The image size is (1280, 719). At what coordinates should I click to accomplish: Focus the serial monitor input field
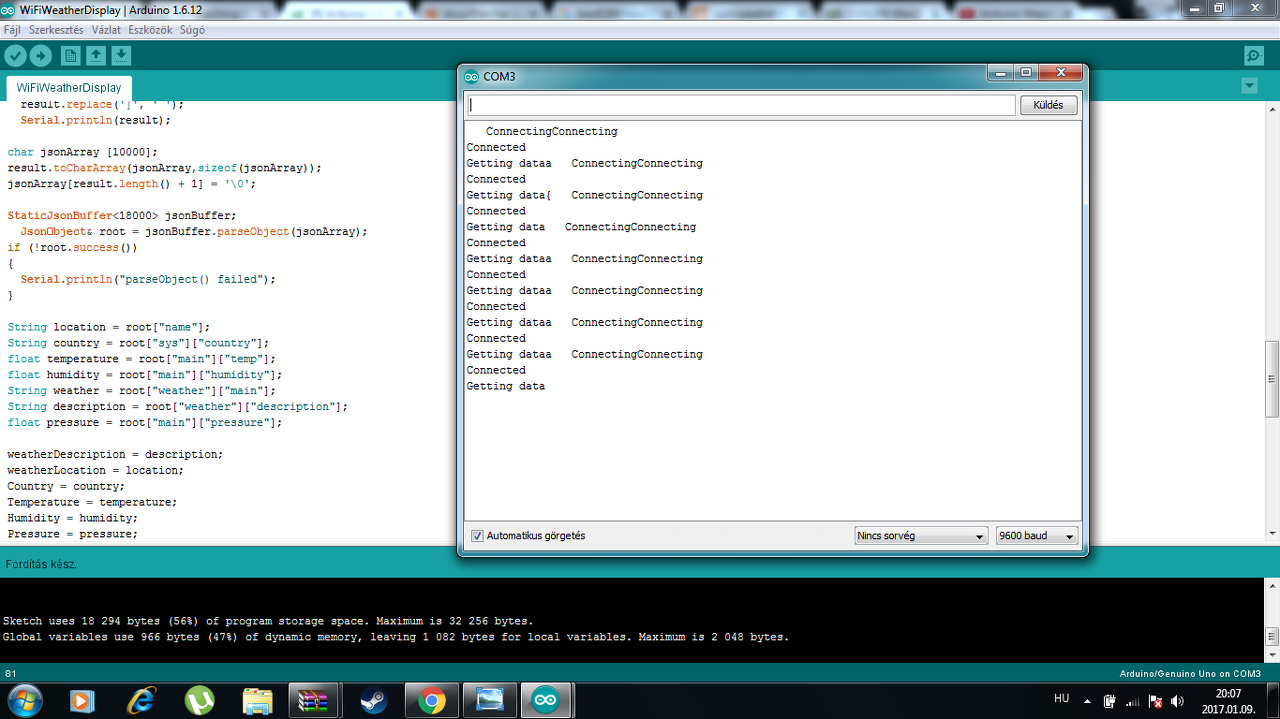[740, 105]
